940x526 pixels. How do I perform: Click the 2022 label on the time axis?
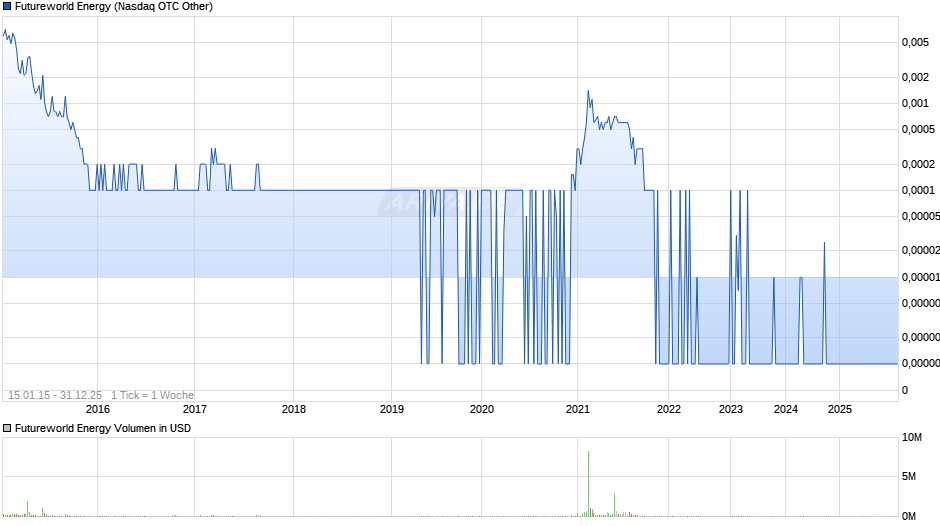point(669,409)
